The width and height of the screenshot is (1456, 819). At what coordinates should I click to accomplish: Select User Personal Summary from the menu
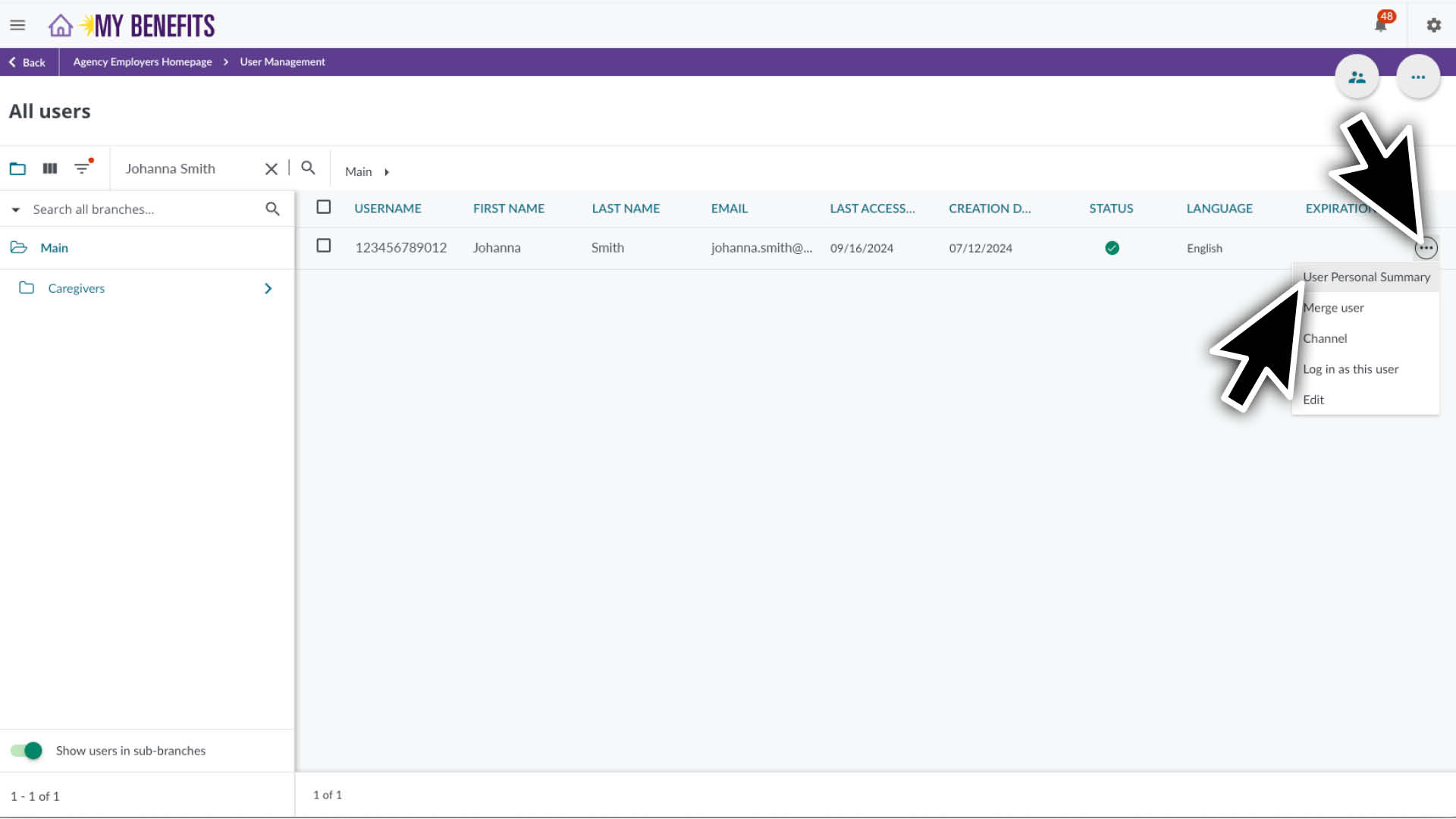[x=1366, y=277]
